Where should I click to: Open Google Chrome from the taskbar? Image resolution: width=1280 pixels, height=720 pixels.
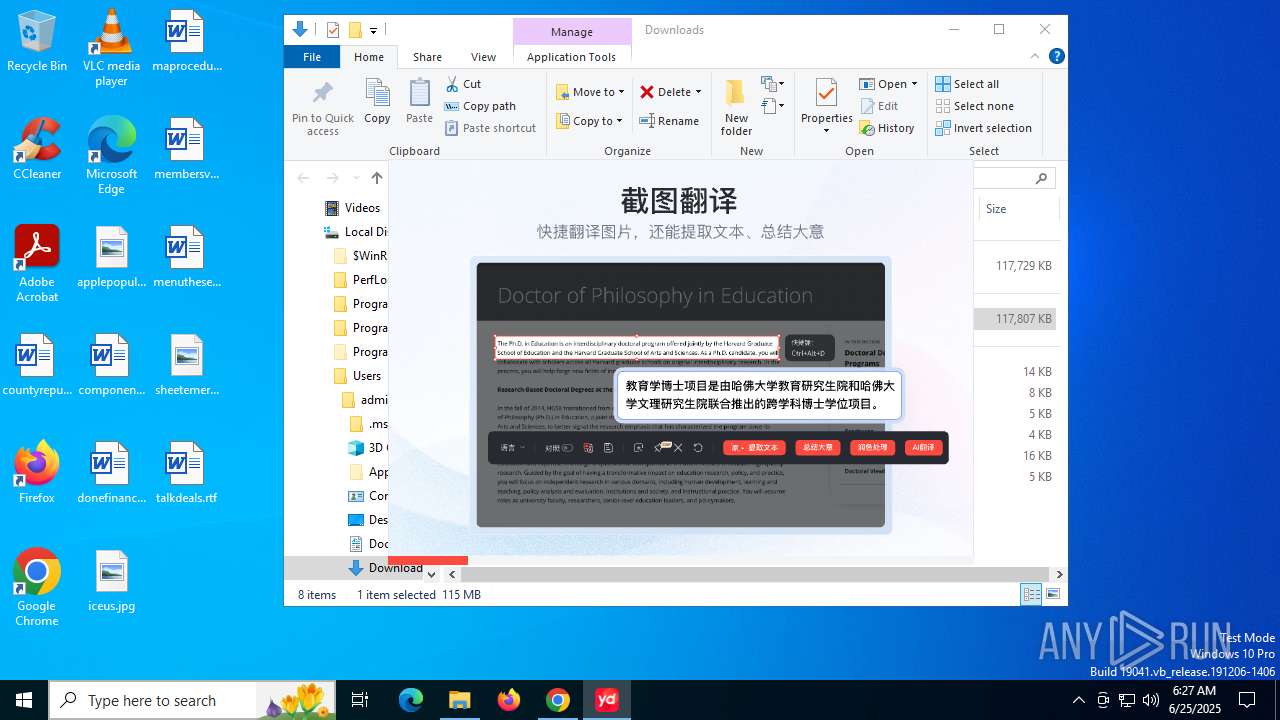558,700
